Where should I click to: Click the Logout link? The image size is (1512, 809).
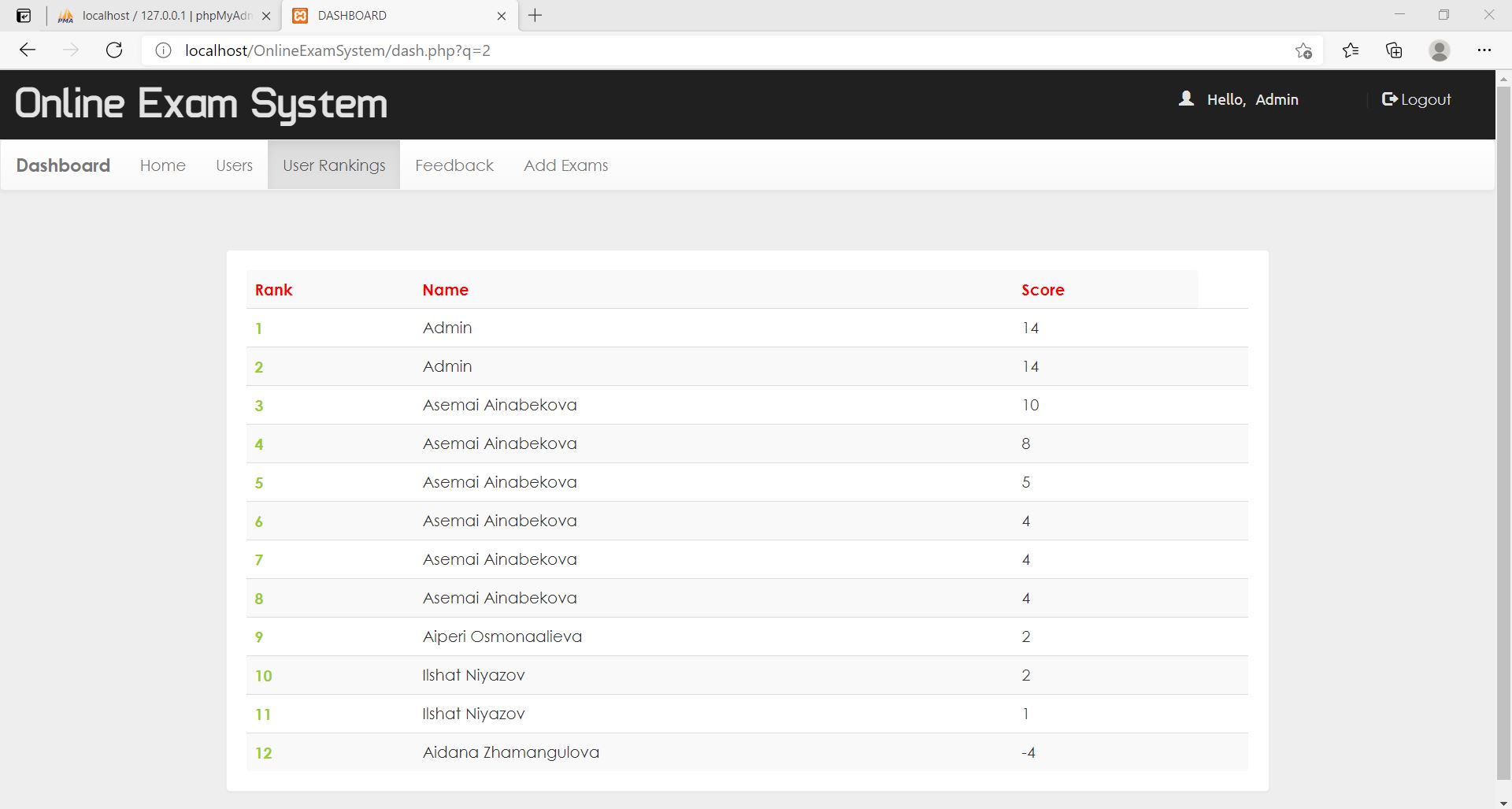click(1417, 99)
